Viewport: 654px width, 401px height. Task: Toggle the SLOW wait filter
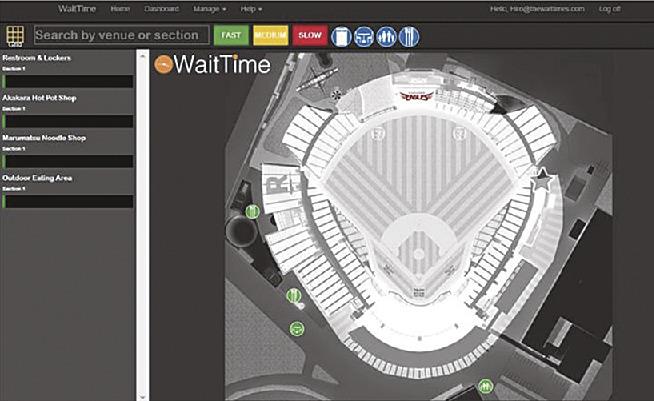point(310,35)
